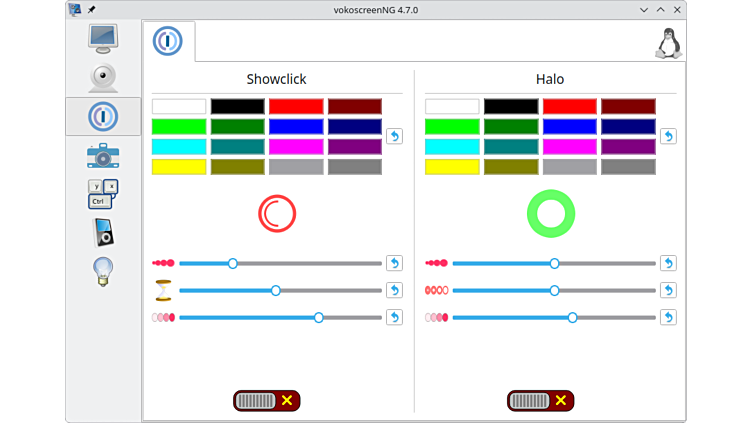Viewport: 752px width, 423px height.
Task: Reset the Halo bottom opacity slider
Action: coord(668,317)
